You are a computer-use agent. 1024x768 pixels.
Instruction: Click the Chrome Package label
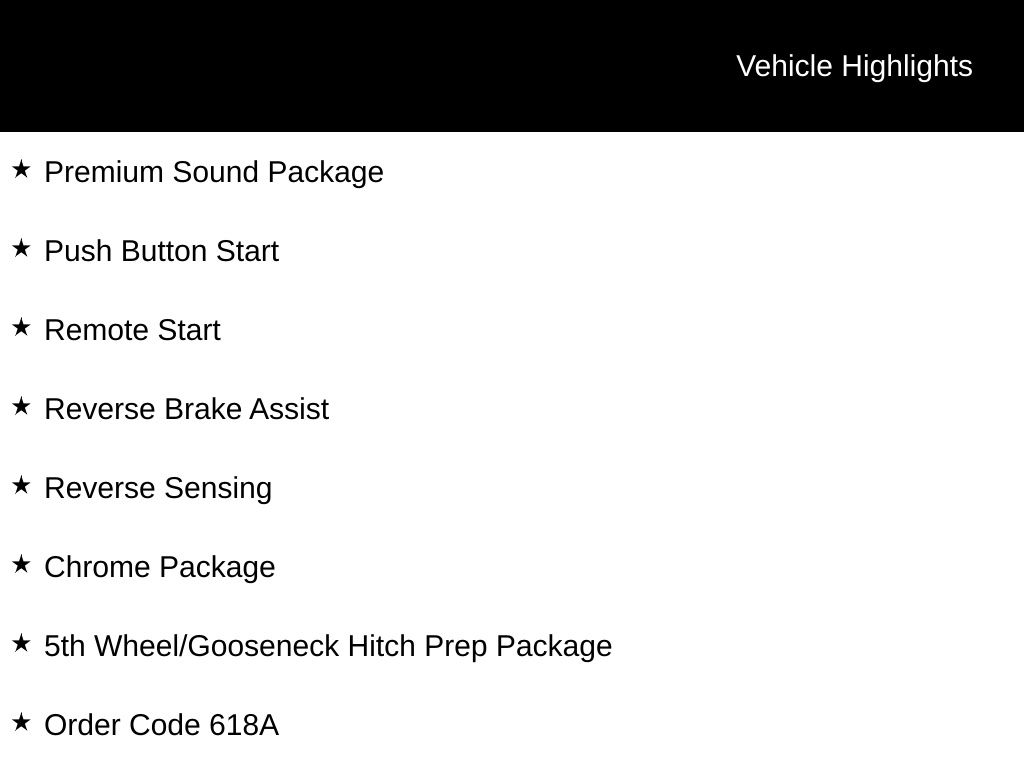[159, 567]
